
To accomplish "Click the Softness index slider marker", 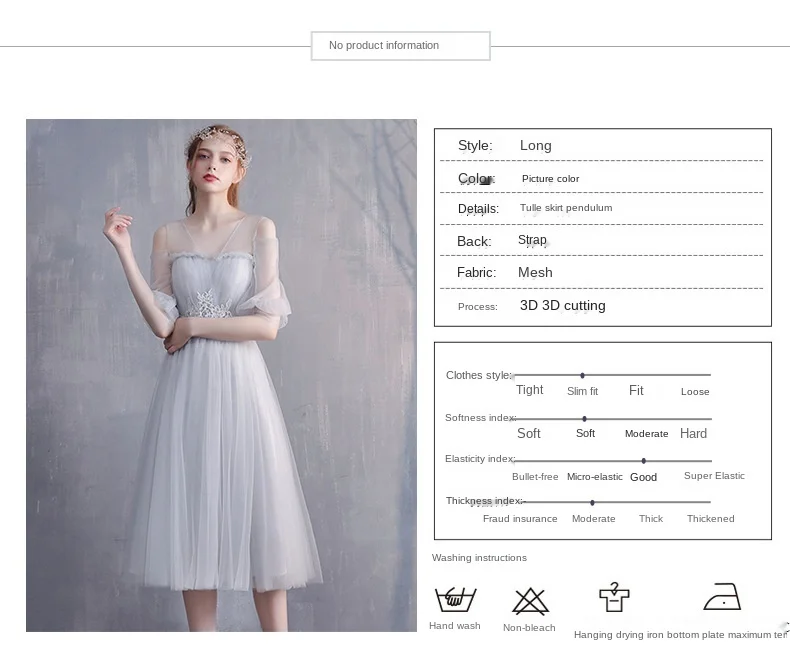I will [x=584, y=419].
